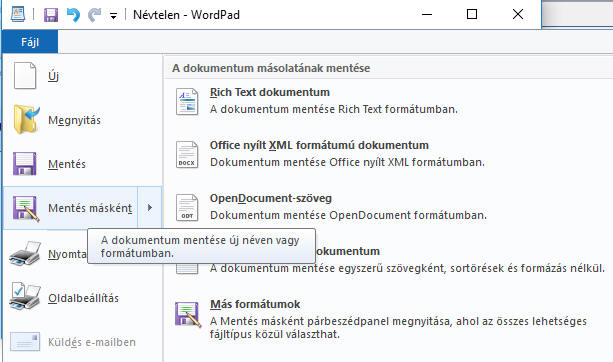
Task: Open the Fájl tab
Action: (x=30, y=42)
